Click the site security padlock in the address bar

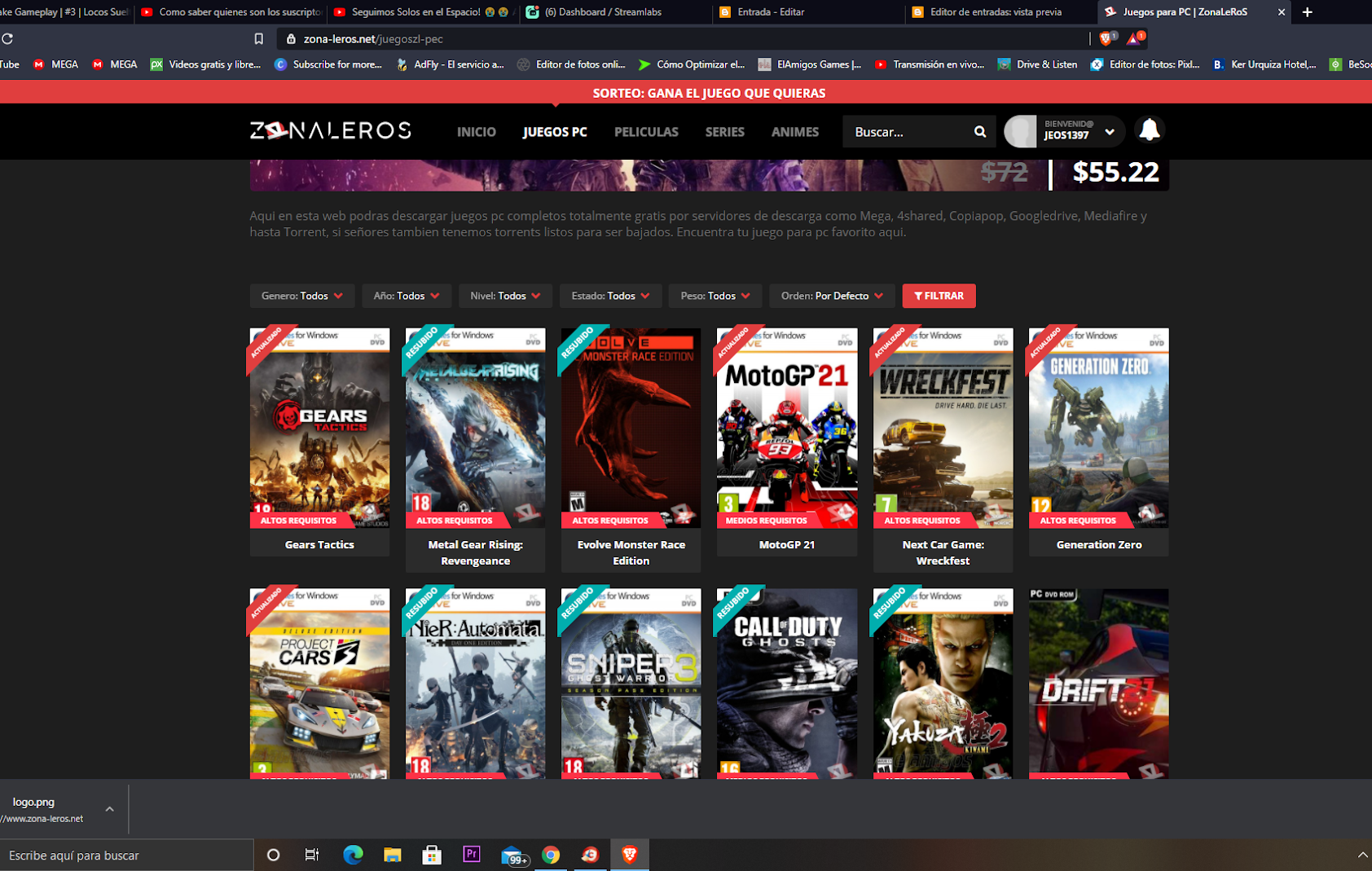[x=291, y=37]
